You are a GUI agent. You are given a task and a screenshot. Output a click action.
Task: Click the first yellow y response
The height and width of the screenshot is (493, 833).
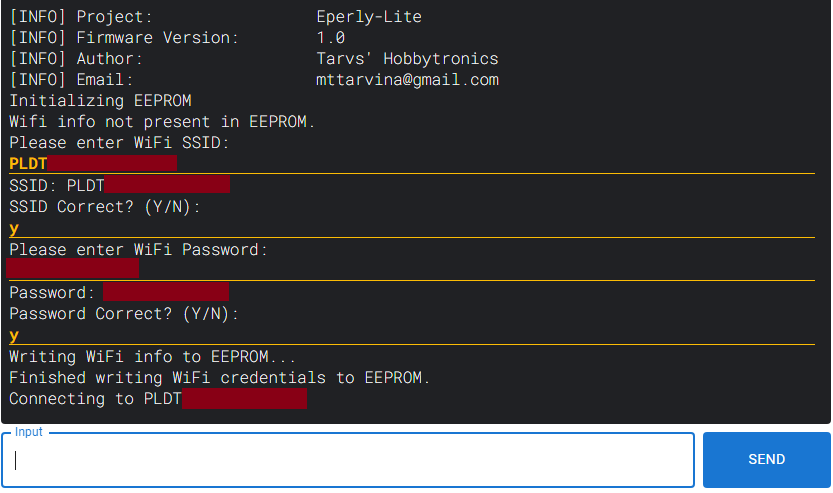14,229
